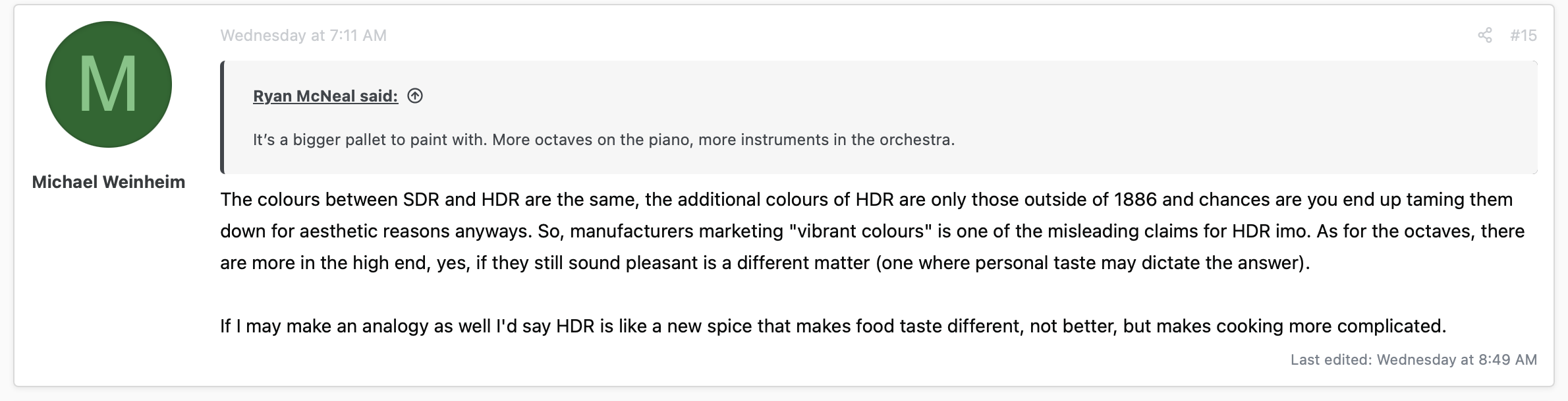This screenshot has width=1568, height=401.
Task: Click the quote block's dark left border
Action: (x=223, y=117)
